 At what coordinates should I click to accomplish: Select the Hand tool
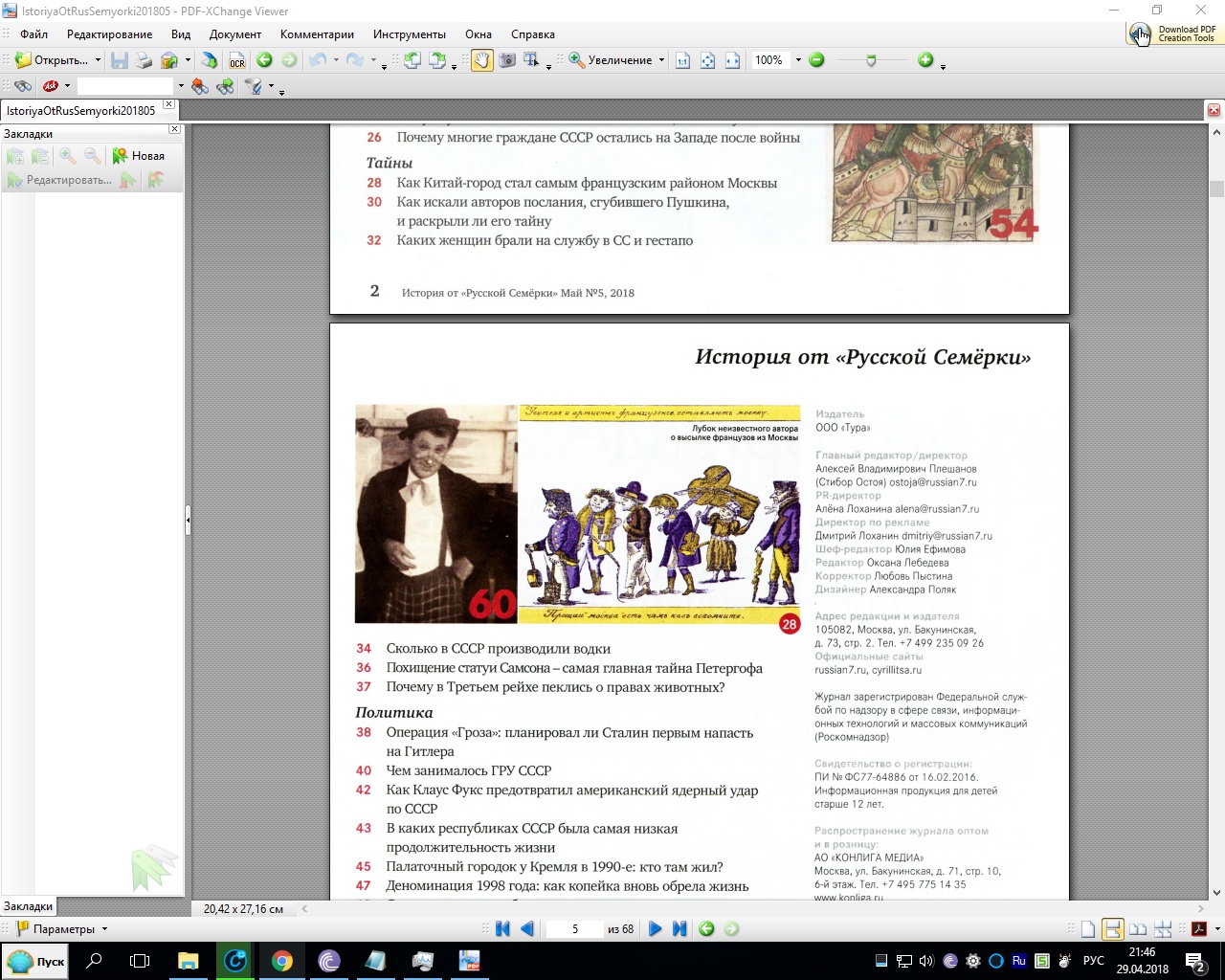click(x=480, y=60)
